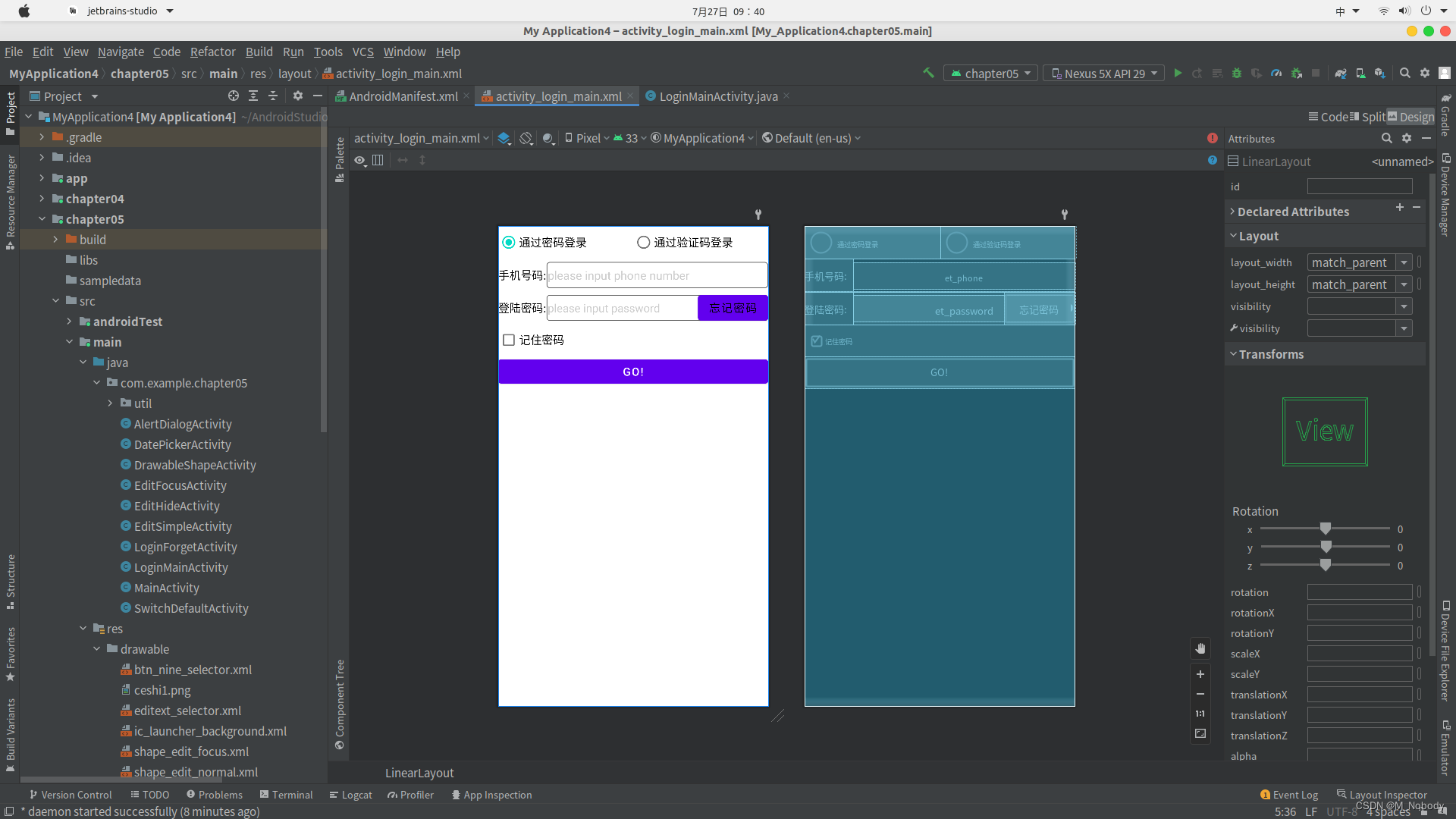Viewport: 1456px width, 819px height.
Task: Open view options via the eye icon
Action: pos(359,160)
